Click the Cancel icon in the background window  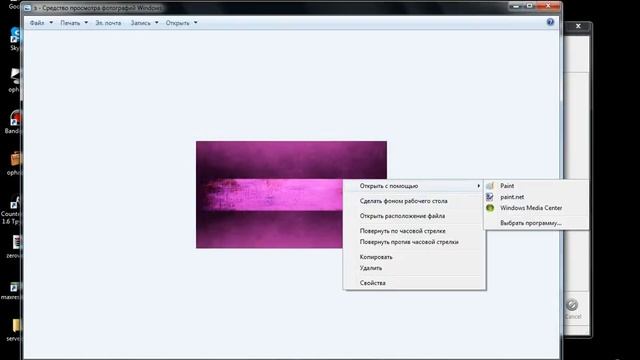[572, 305]
